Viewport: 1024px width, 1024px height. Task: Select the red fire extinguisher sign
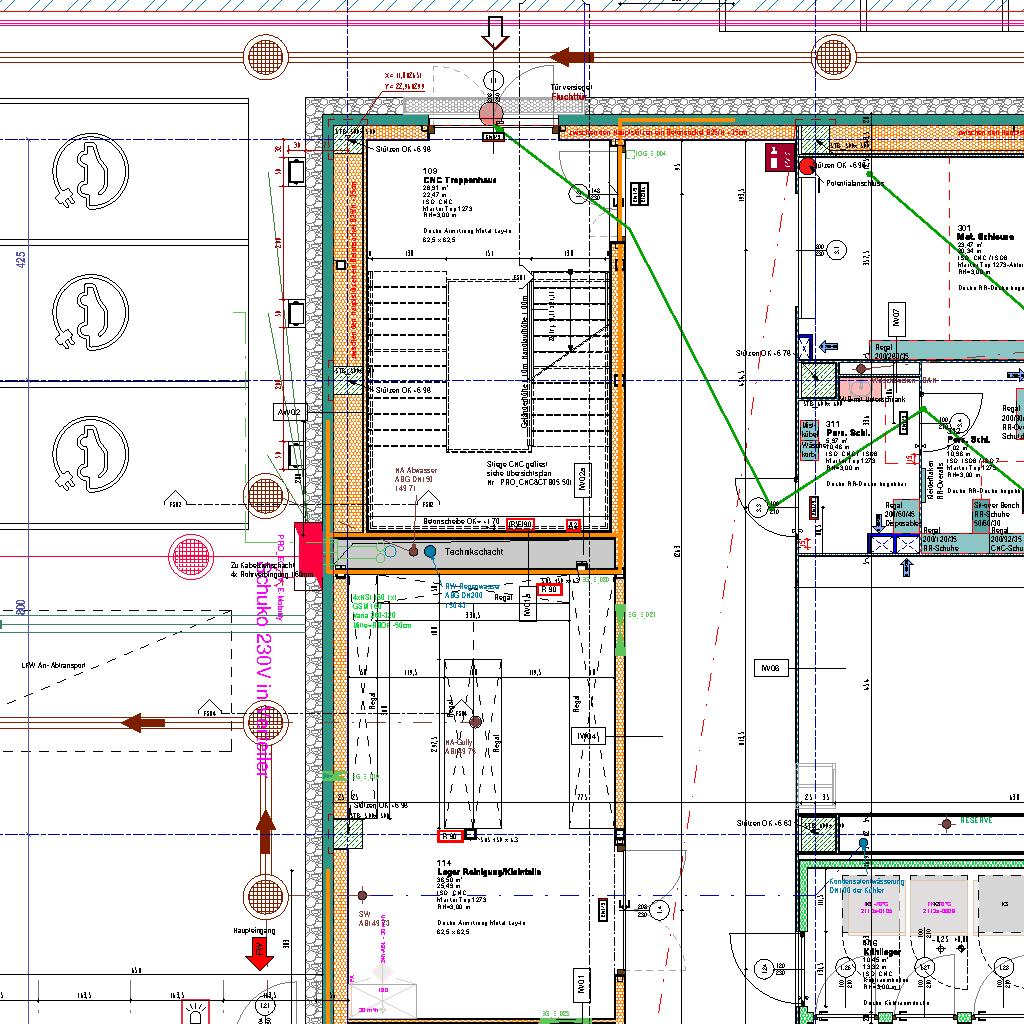(x=780, y=157)
